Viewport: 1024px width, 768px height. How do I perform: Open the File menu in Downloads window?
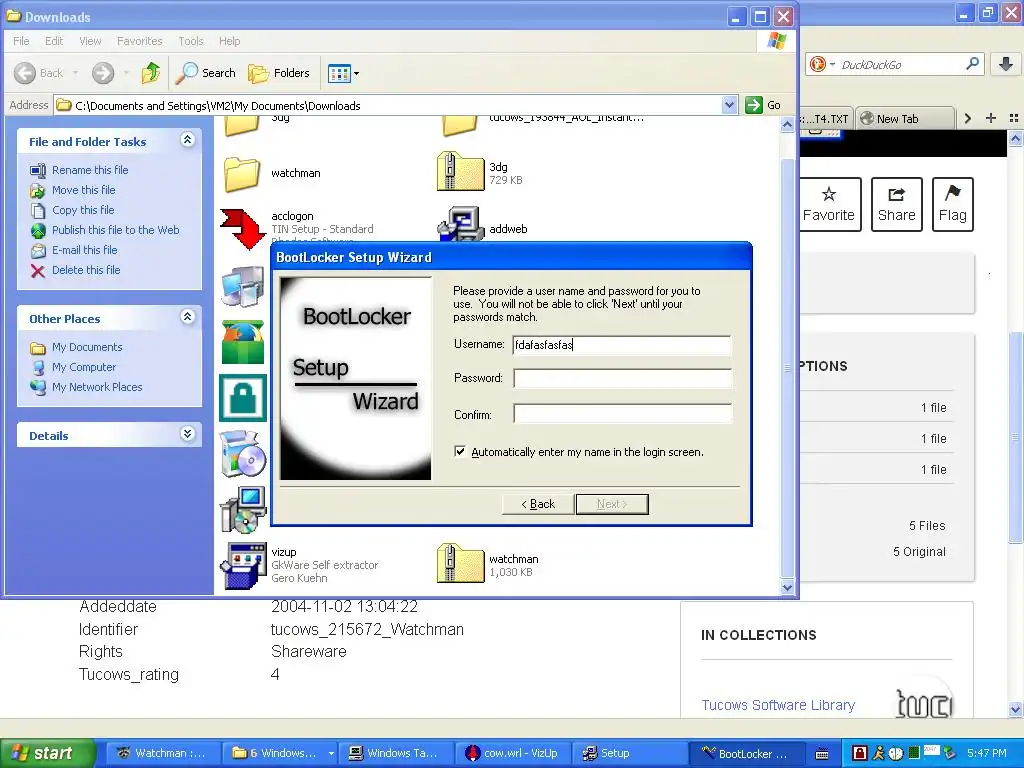(21, 40)
